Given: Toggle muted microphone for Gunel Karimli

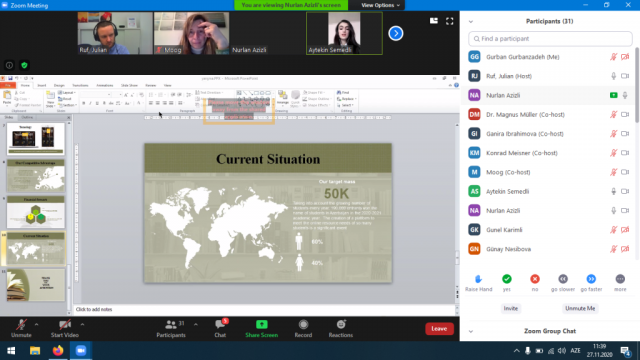Looking at the screenshot, I should click(x=613, y=230).
